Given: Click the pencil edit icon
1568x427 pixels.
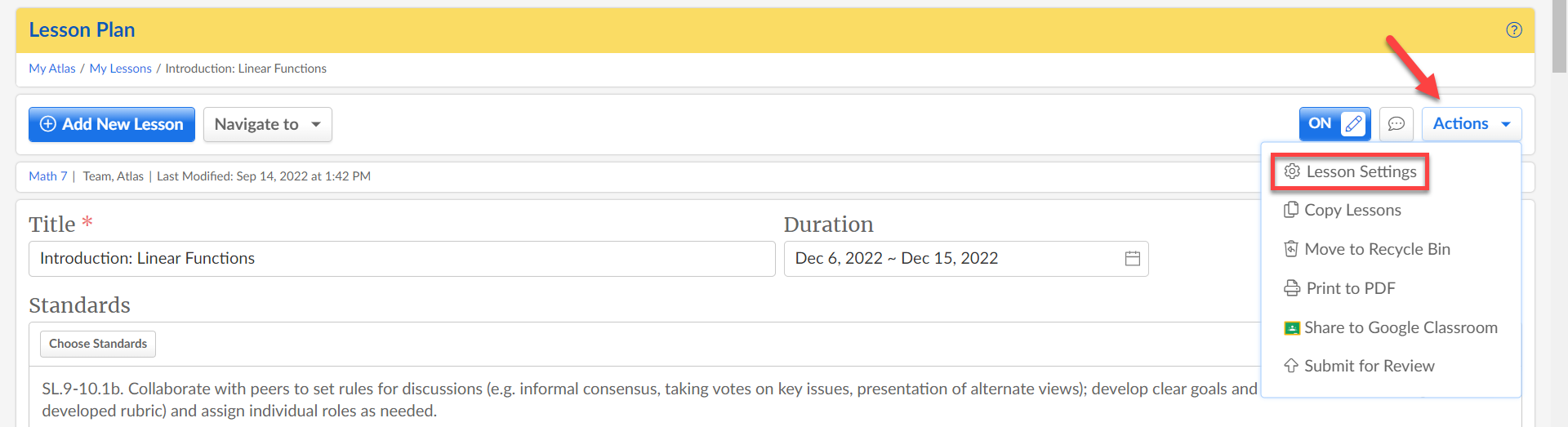Looking at the screenshot, I should 1353,124.
